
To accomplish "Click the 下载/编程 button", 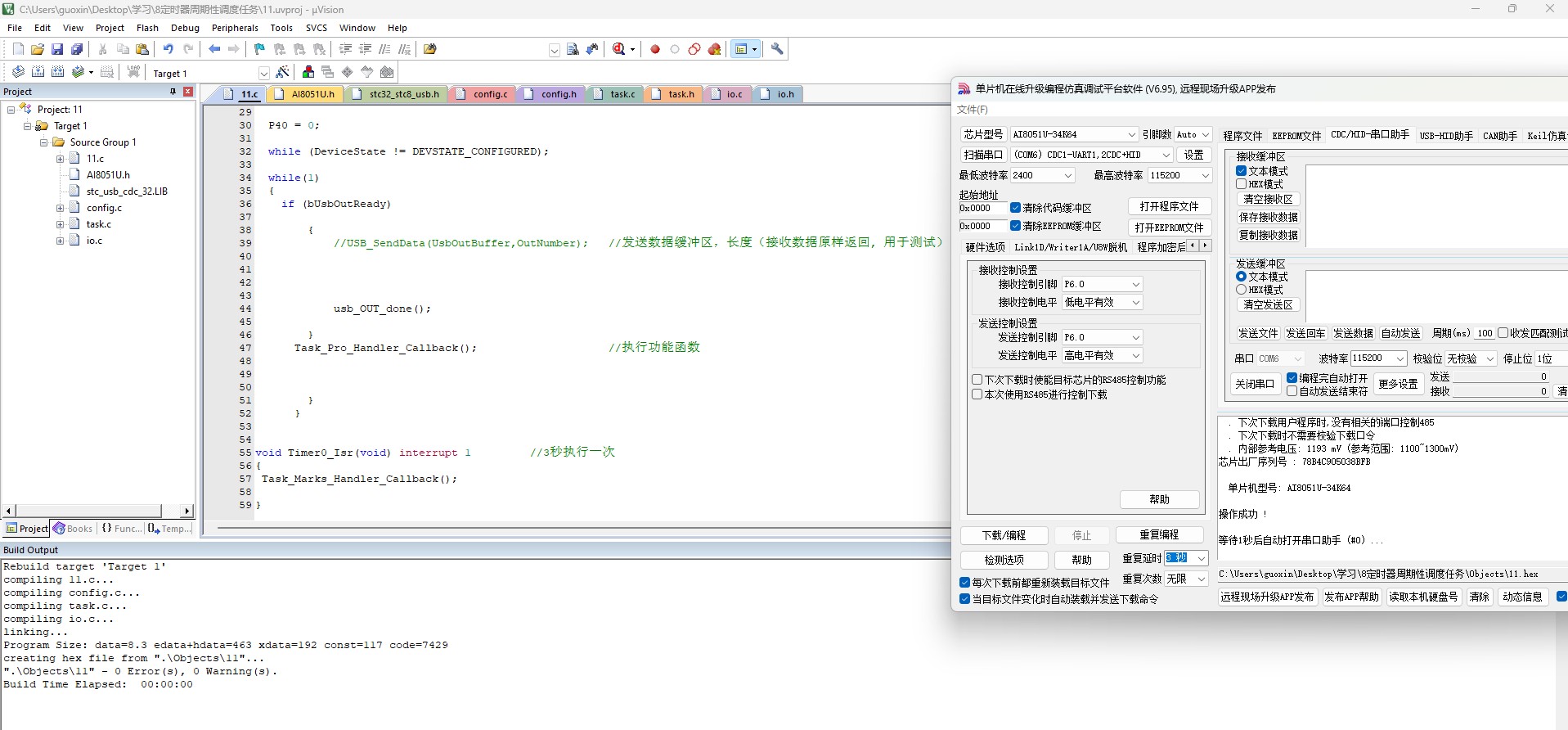I will point(1004,535).
